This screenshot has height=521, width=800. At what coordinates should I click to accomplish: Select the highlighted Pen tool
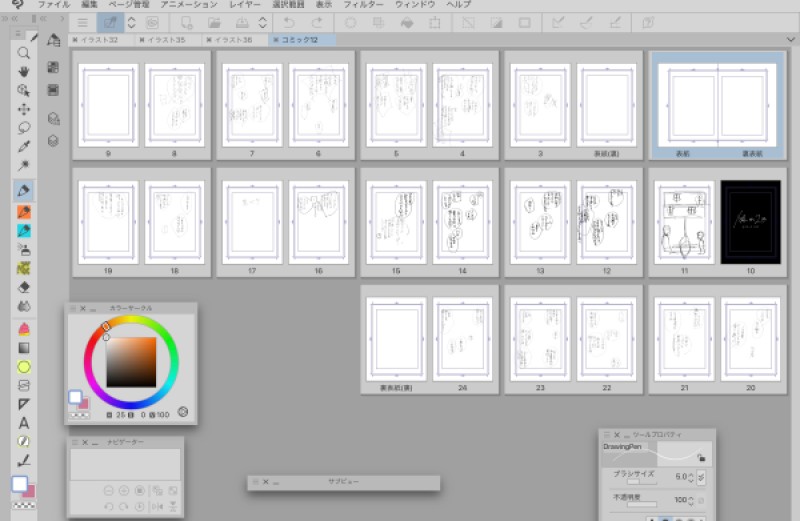click(23, 190)
